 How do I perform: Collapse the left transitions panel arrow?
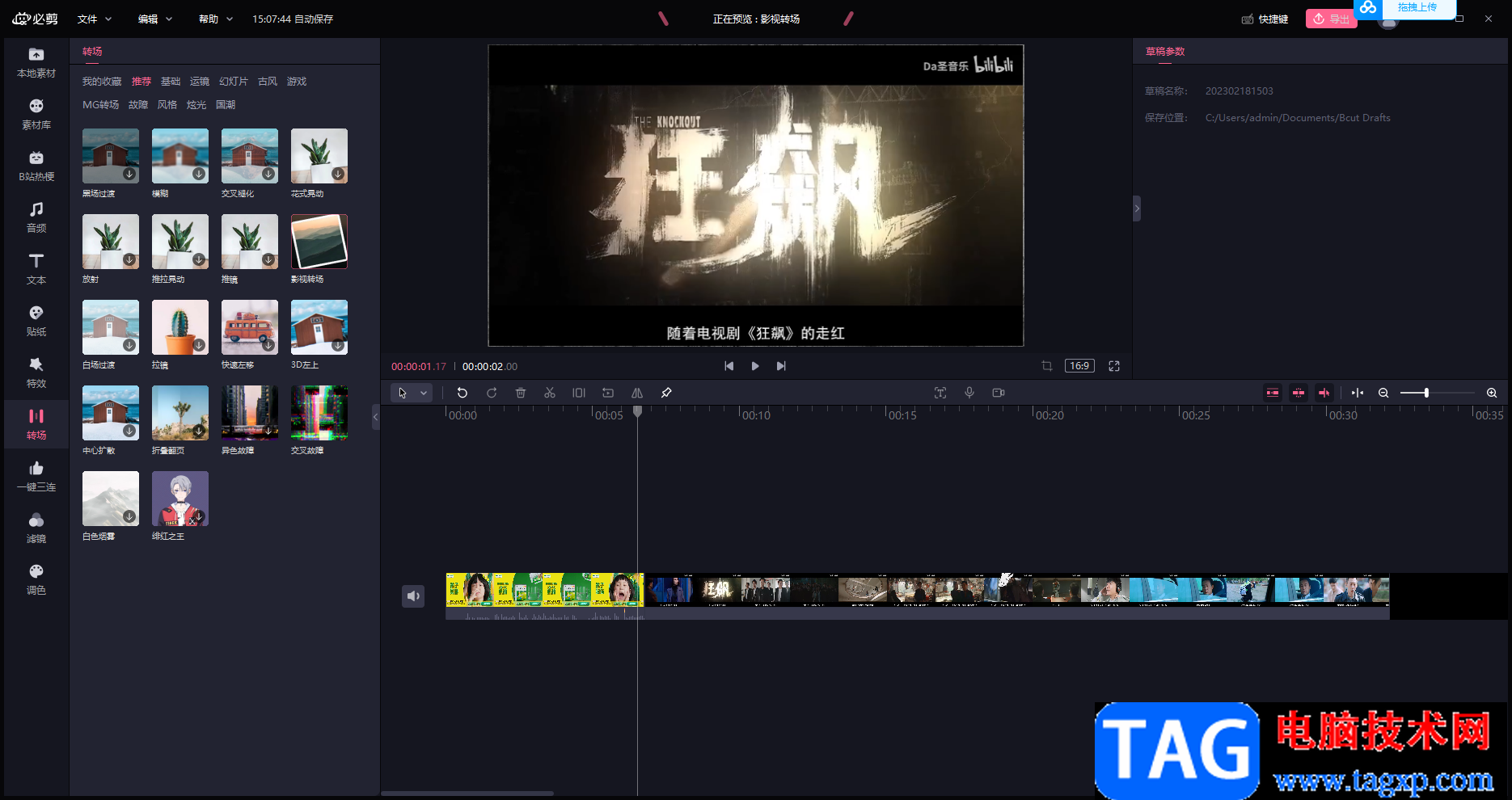coord(375,417)
